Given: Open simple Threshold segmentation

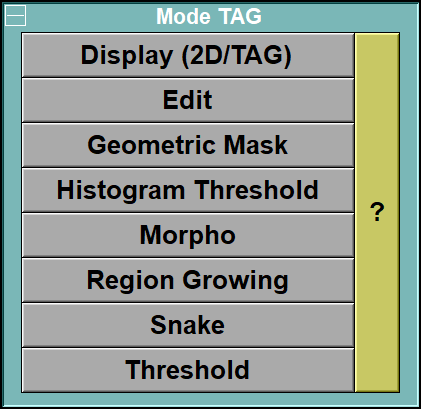Looking at the screenshot, I should tap(188, 370).
